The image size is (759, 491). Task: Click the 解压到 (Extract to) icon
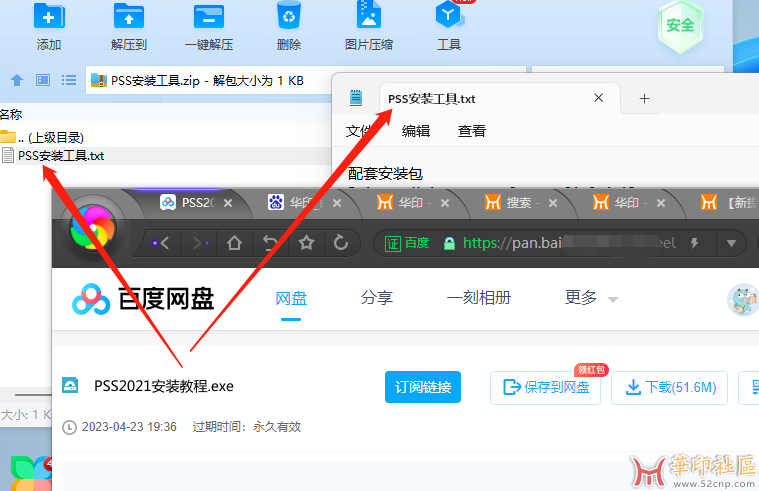coord(128,17)
